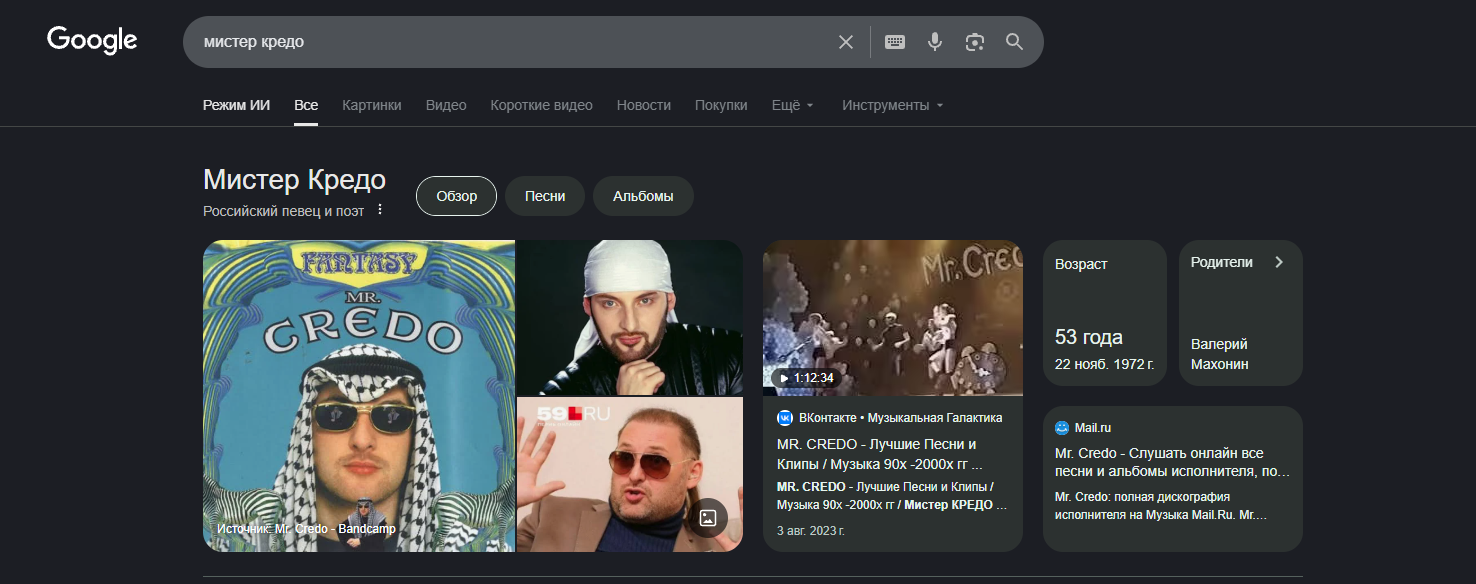This screenshot has width=1476, height=584.
Task: Click the video date '3 авг. 2023 г.'
Action: (x=811, y=530)
